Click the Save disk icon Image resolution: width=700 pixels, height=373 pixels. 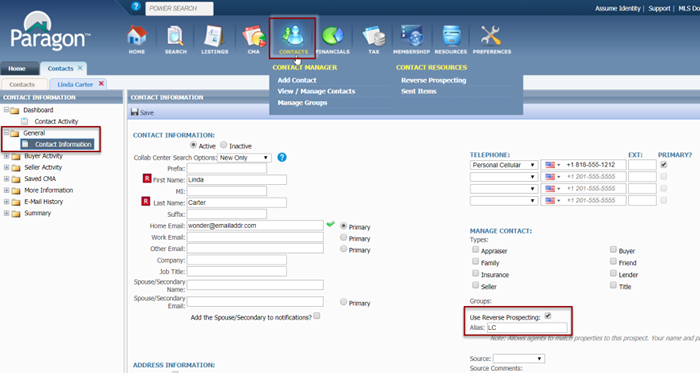point(134,112)
